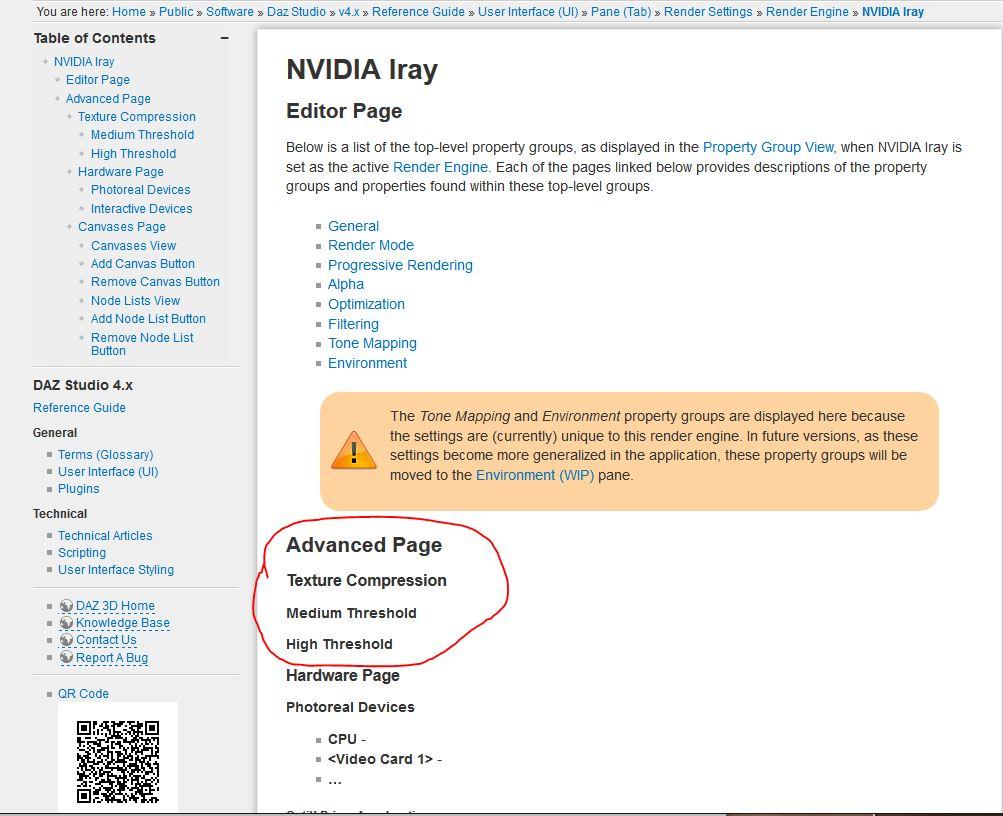Visit DAZ 3D Home link
Image resolution: width=1003 pixels, height=816 pixels.
115,606
